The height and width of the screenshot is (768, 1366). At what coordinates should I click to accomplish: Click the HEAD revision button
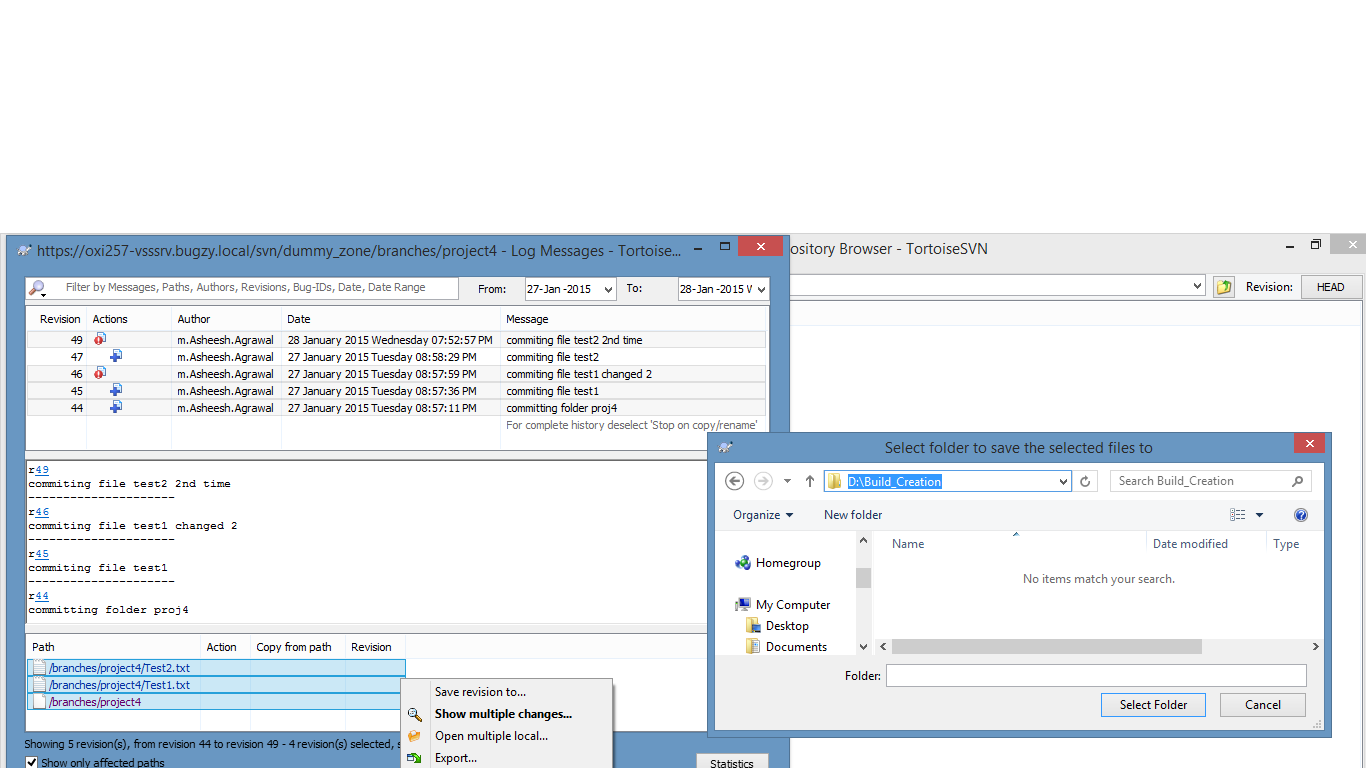pos(1330,287)
